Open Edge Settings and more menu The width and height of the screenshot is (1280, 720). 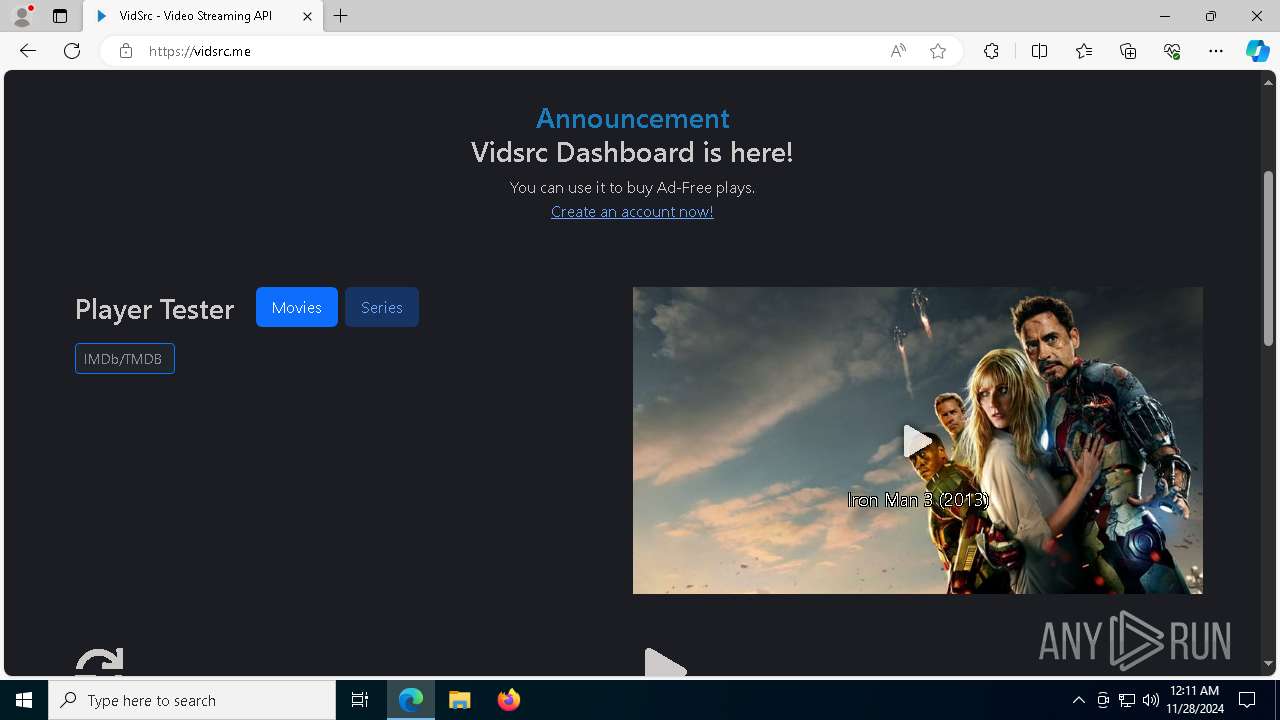click(x=1216, y=51)
